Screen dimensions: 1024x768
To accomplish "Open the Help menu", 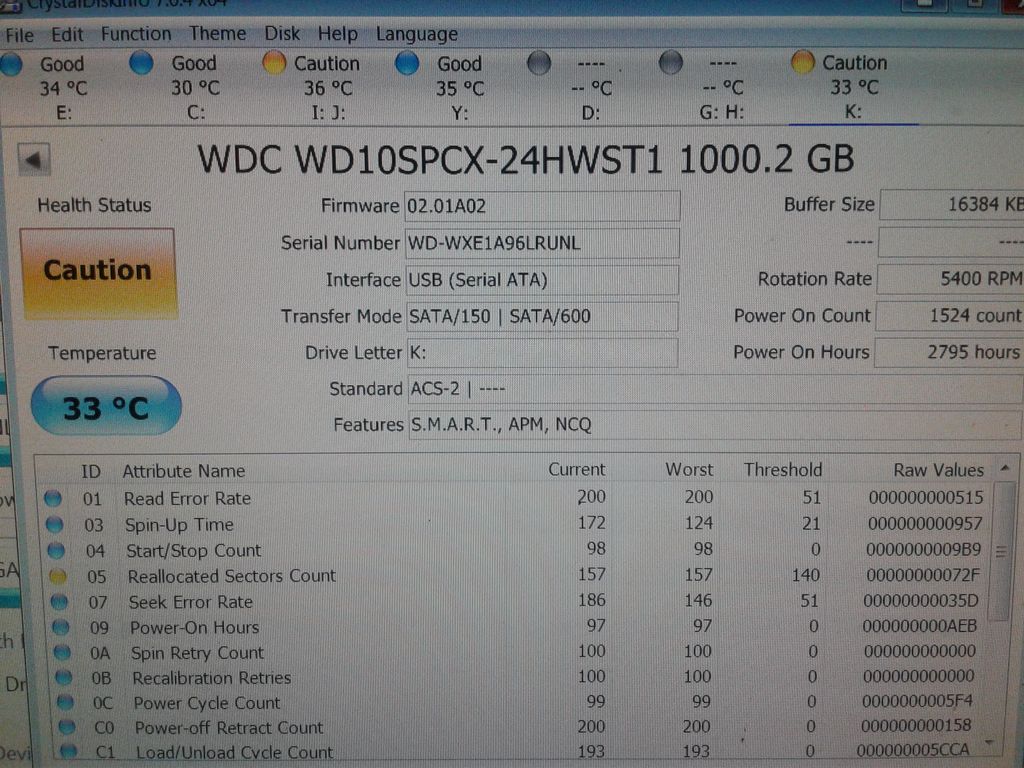I will point(338,33).
